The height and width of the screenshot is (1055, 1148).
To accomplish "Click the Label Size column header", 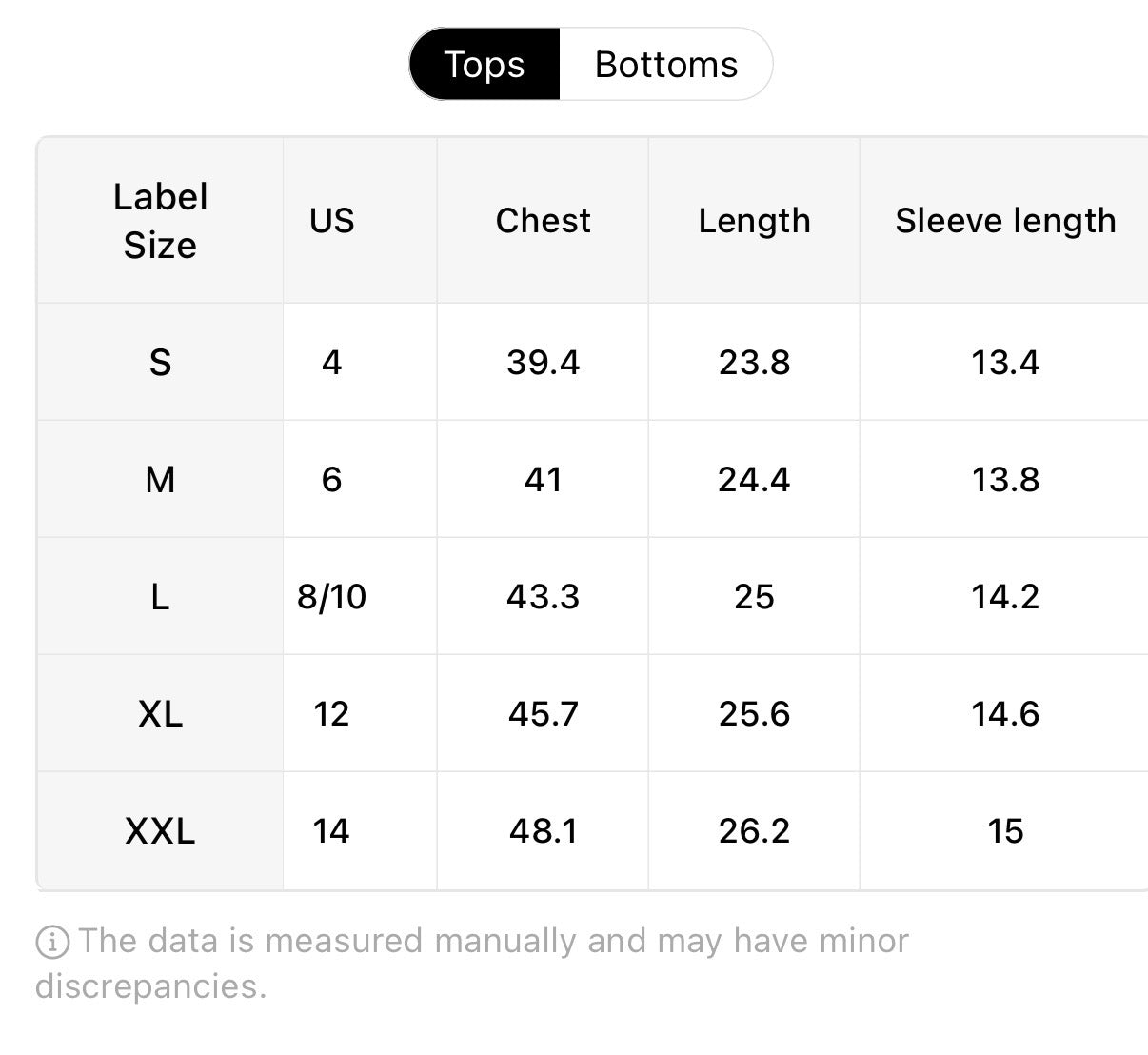I will tap(160, 221).
